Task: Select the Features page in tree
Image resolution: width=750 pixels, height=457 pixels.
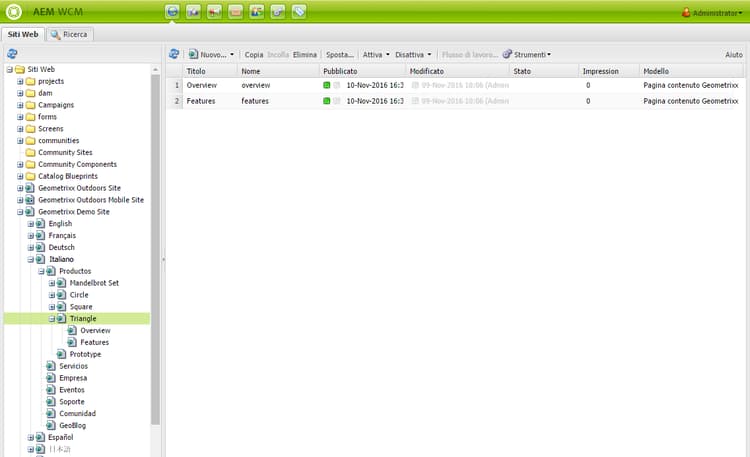Action: [x=94, y=342]
